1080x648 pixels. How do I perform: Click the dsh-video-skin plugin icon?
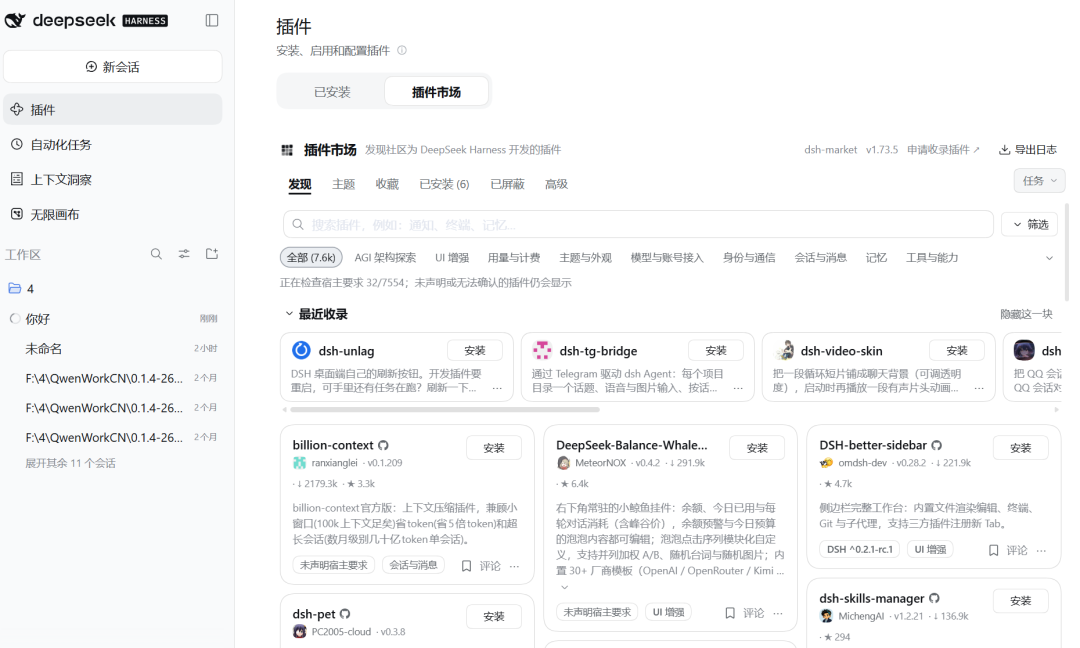[784, 351]
